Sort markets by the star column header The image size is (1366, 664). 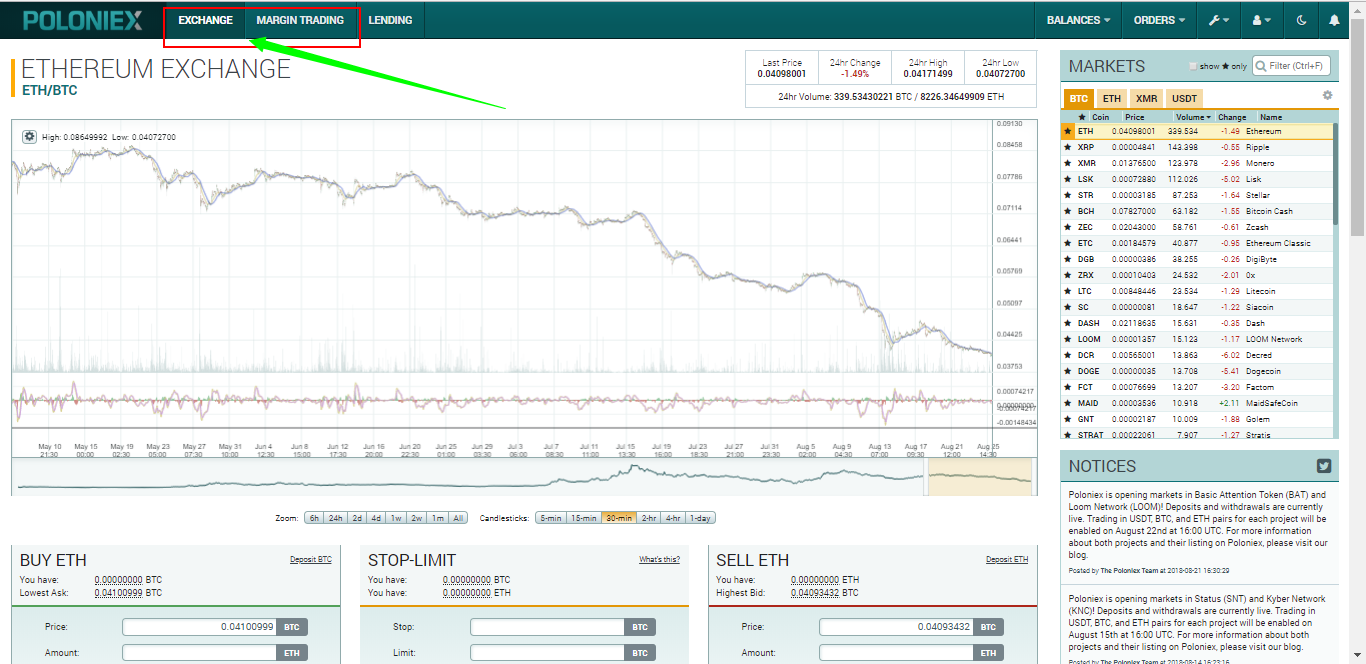[1081, 117]
